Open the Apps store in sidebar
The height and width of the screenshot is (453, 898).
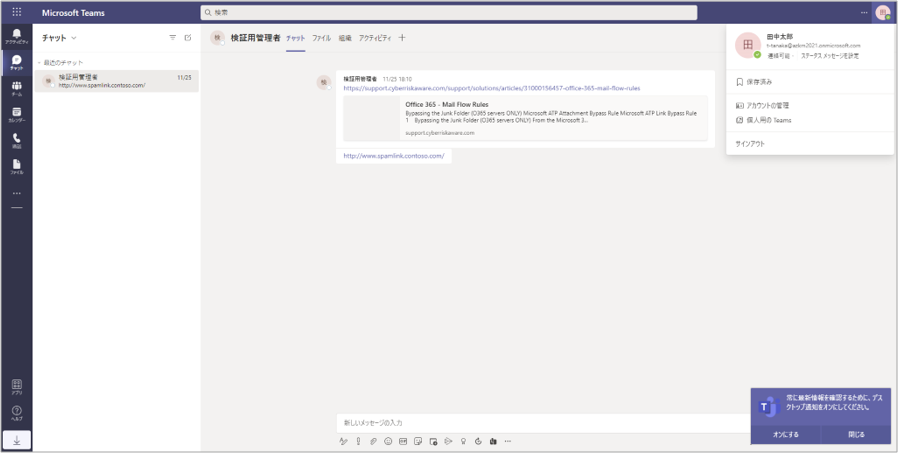17,387
